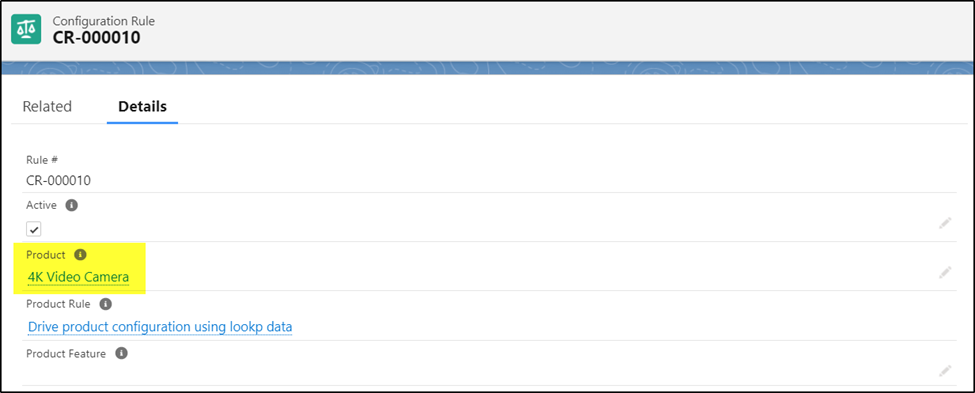Click the Configuration Rule object label

click(104, 21)
